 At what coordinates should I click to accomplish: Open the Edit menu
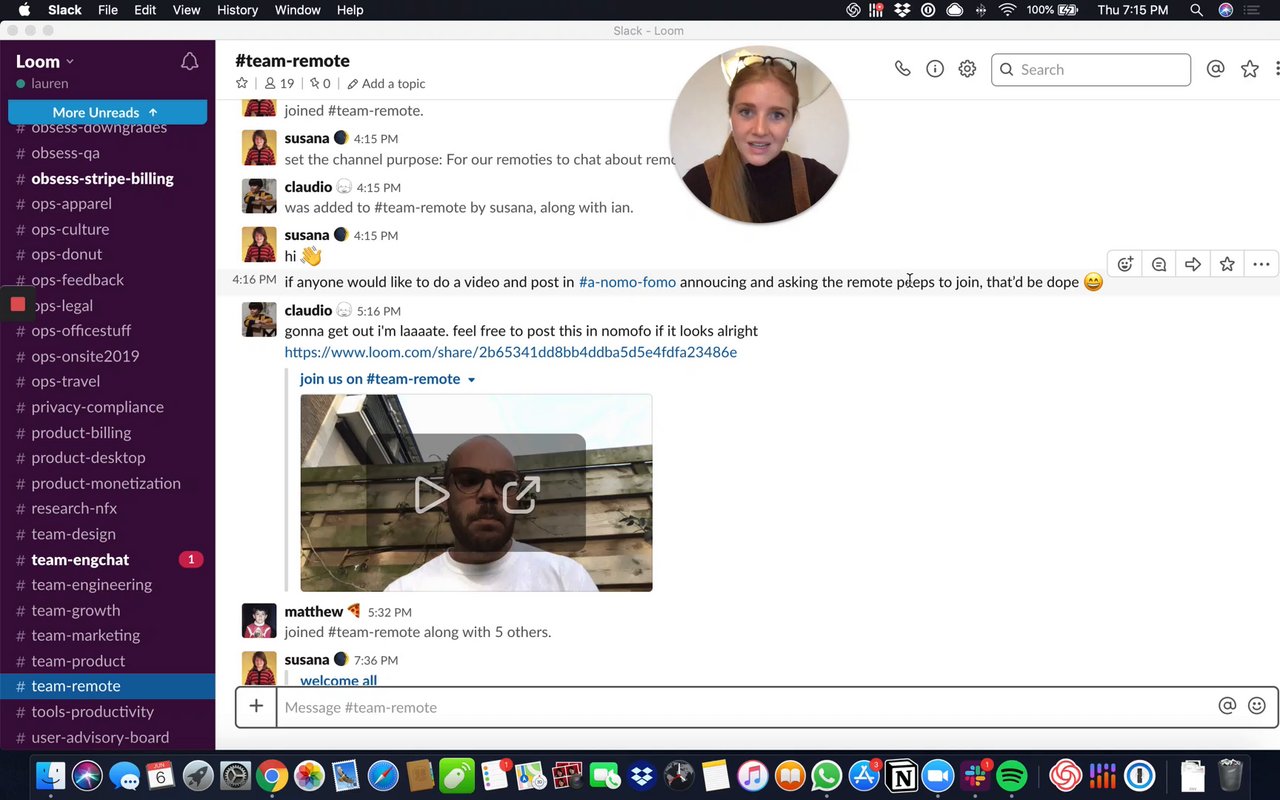pos(145,10)
